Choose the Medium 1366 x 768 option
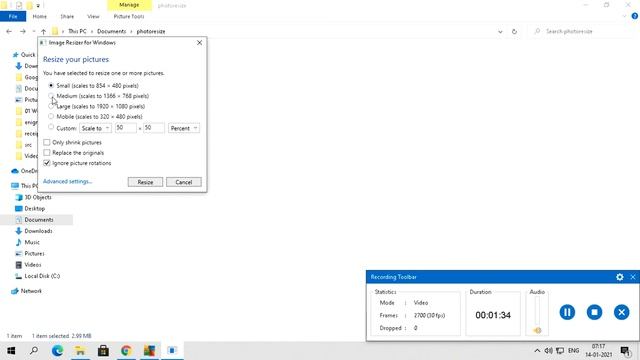Screen dimensions: 640x360 [x=51, y=96]
